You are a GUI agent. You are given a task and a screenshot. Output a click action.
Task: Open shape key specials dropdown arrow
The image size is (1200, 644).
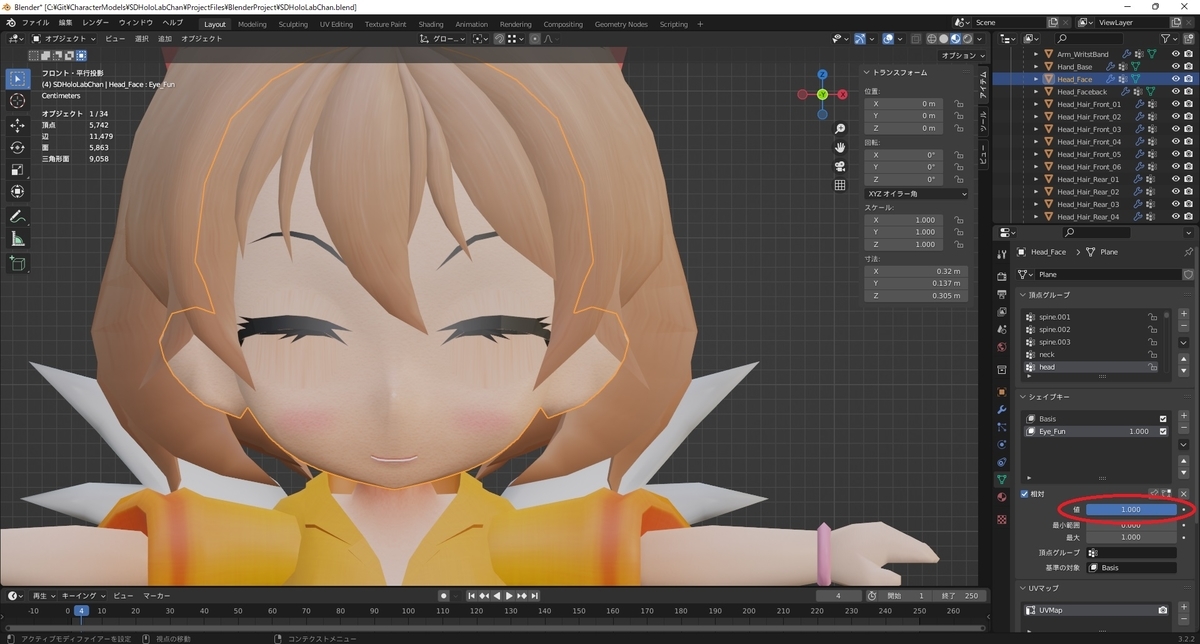[1184, 445]
